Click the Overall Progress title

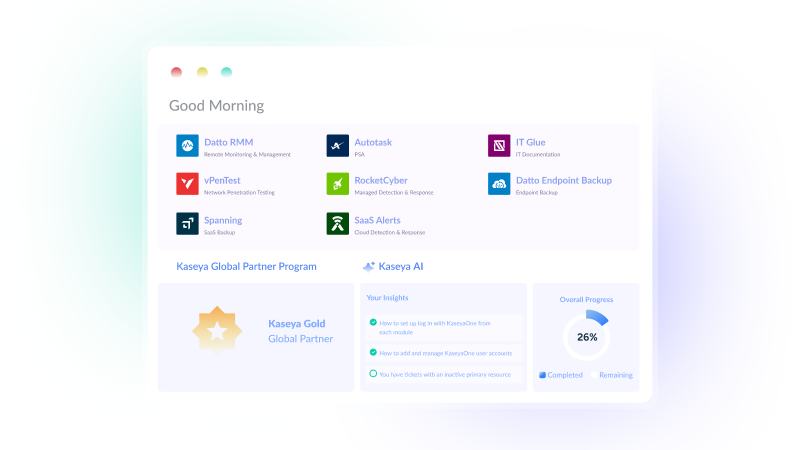coord(586,299)
